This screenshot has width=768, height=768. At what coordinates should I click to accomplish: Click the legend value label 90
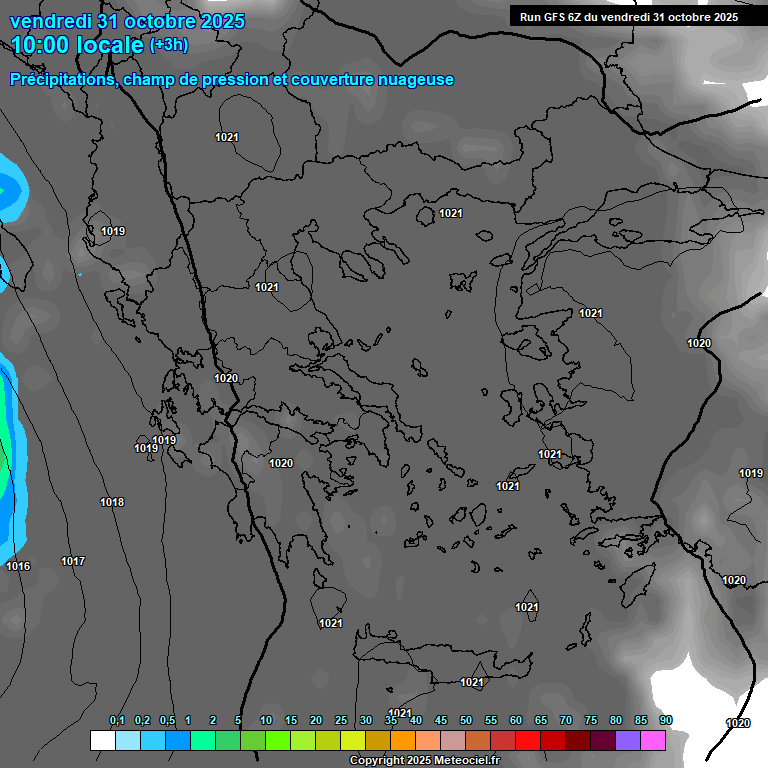666,721
